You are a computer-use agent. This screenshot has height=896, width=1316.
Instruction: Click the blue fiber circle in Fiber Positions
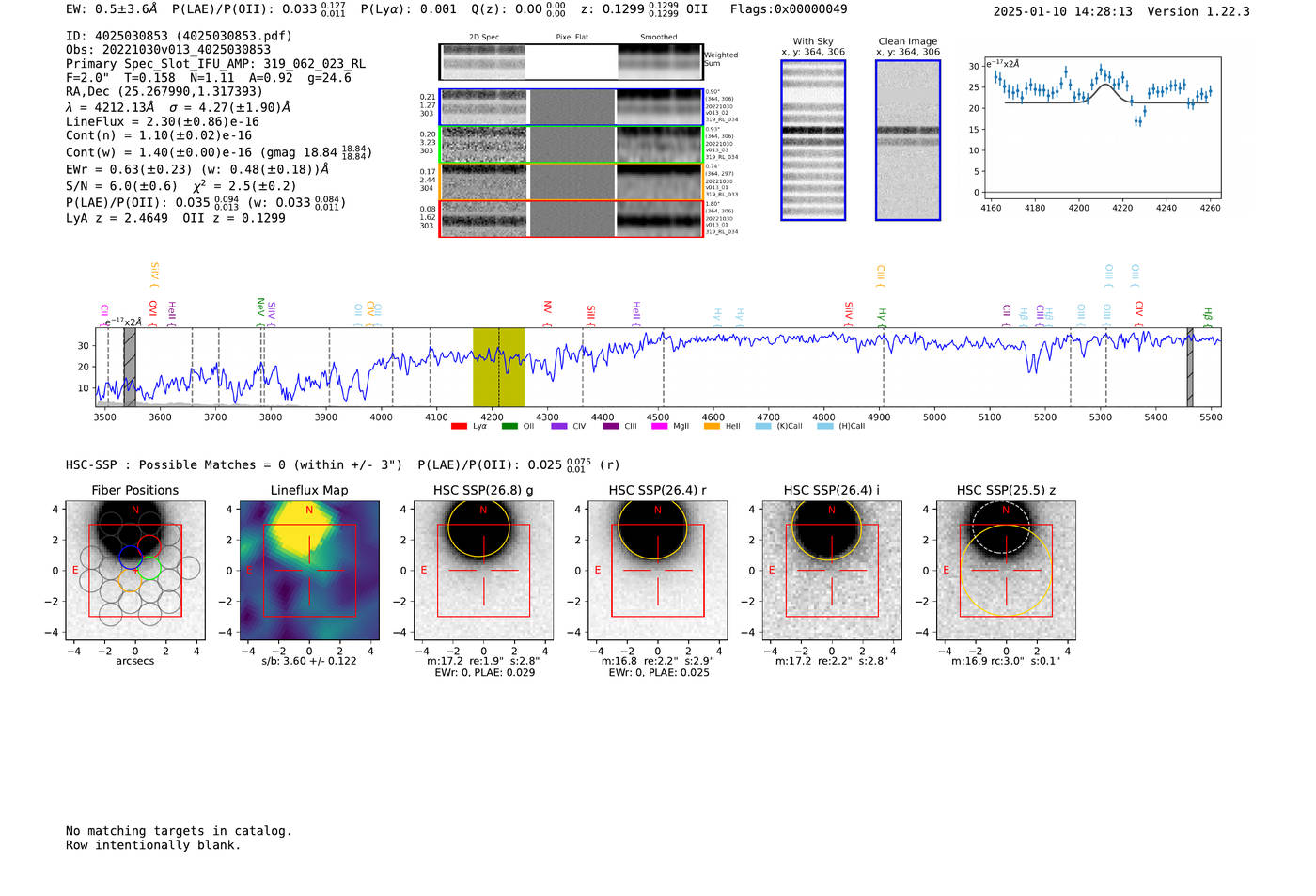pyautogui.click(x=131, y=557)
